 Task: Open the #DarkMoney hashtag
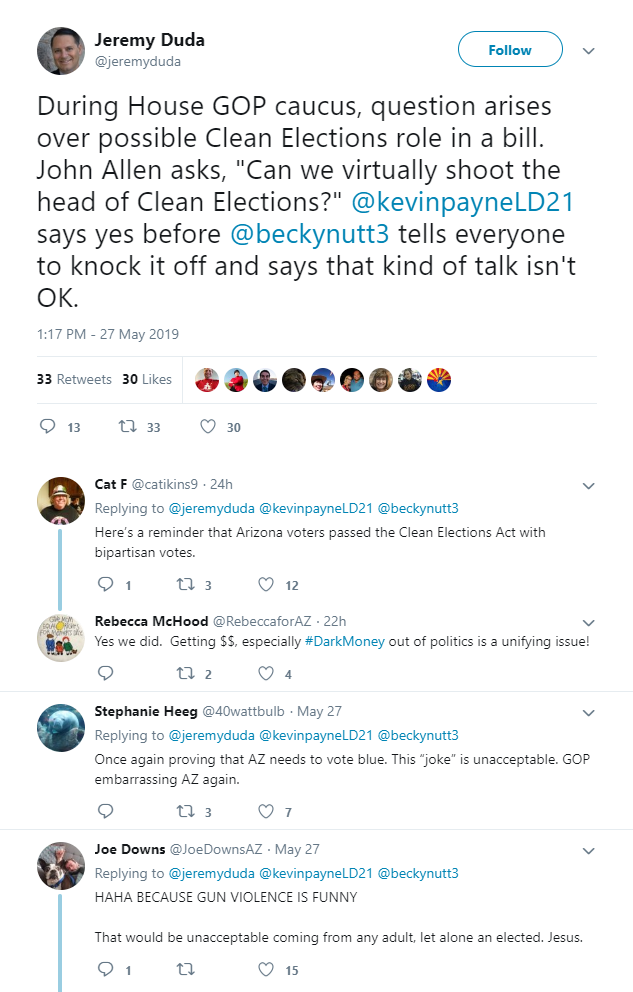340,641
